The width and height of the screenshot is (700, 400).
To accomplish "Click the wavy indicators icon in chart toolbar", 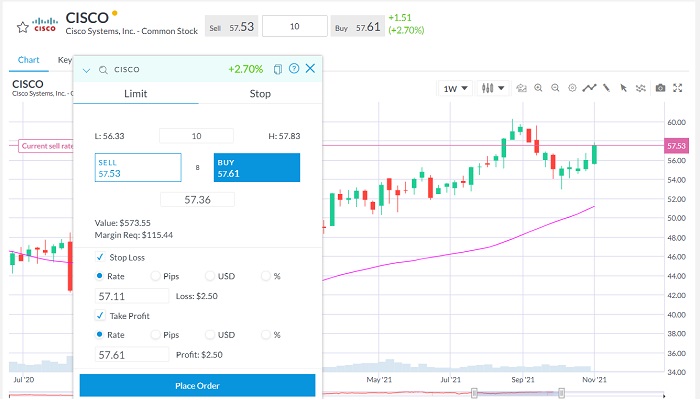I will click(641, 88).
